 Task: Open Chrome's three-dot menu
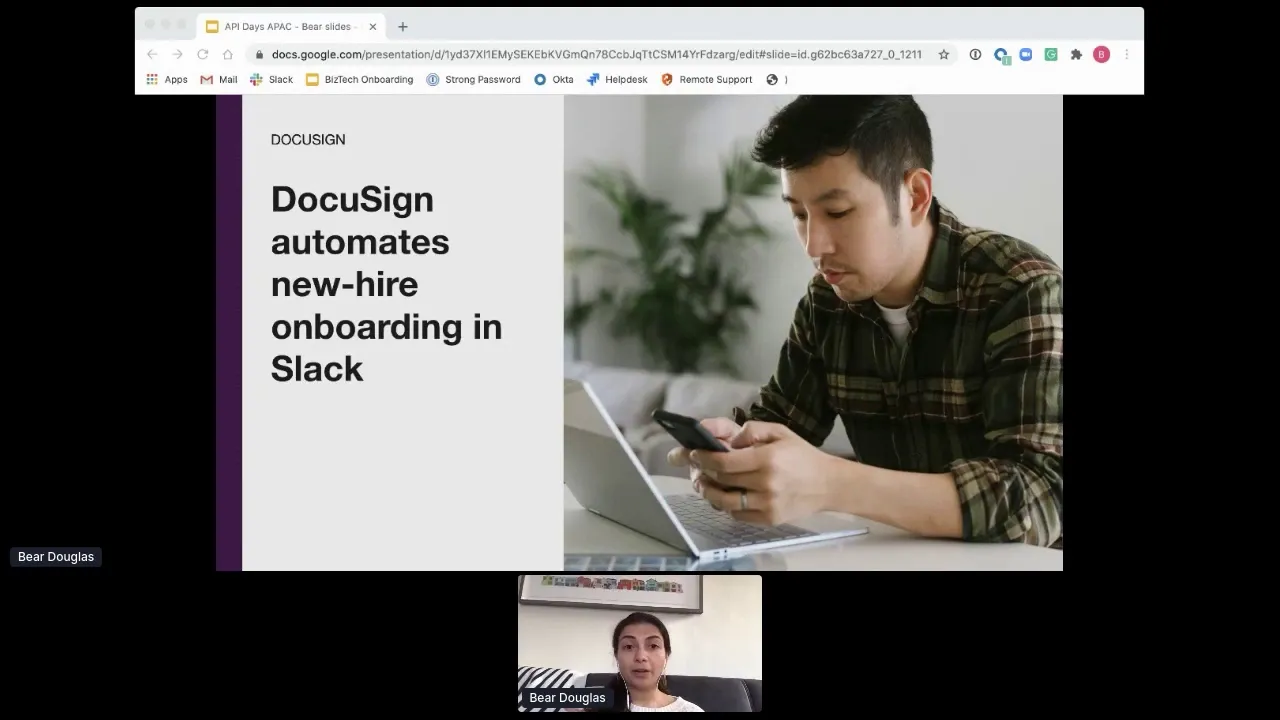tap(1127, 55)
